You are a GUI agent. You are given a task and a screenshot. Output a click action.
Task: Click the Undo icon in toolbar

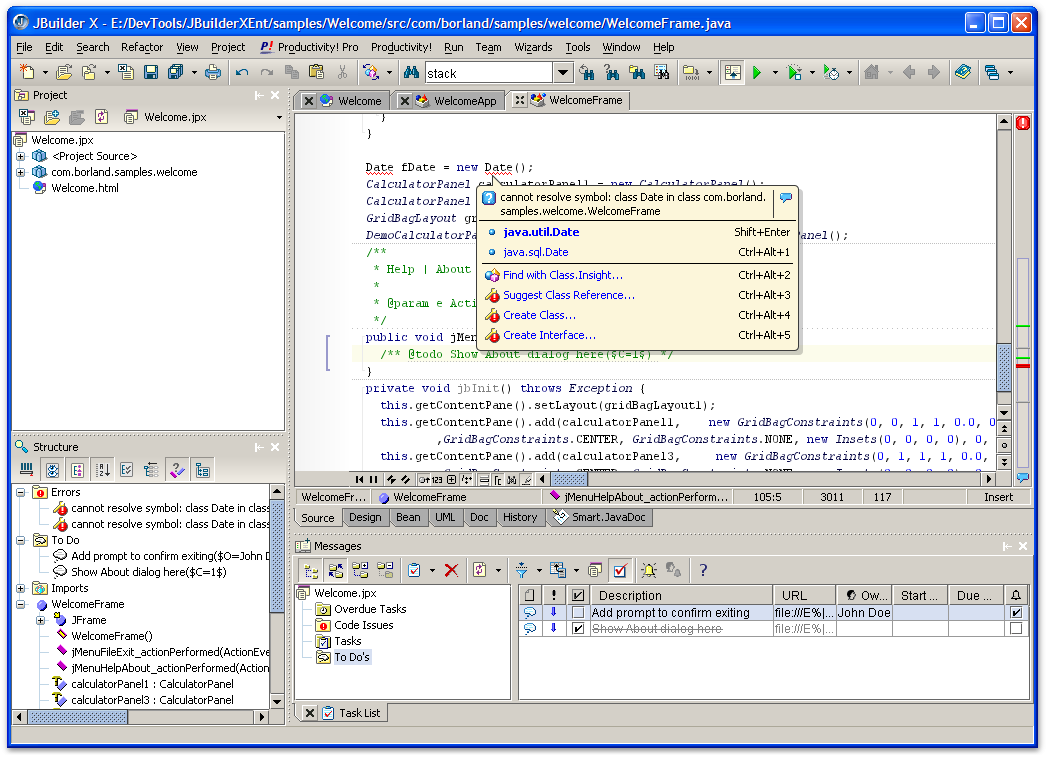242,72
